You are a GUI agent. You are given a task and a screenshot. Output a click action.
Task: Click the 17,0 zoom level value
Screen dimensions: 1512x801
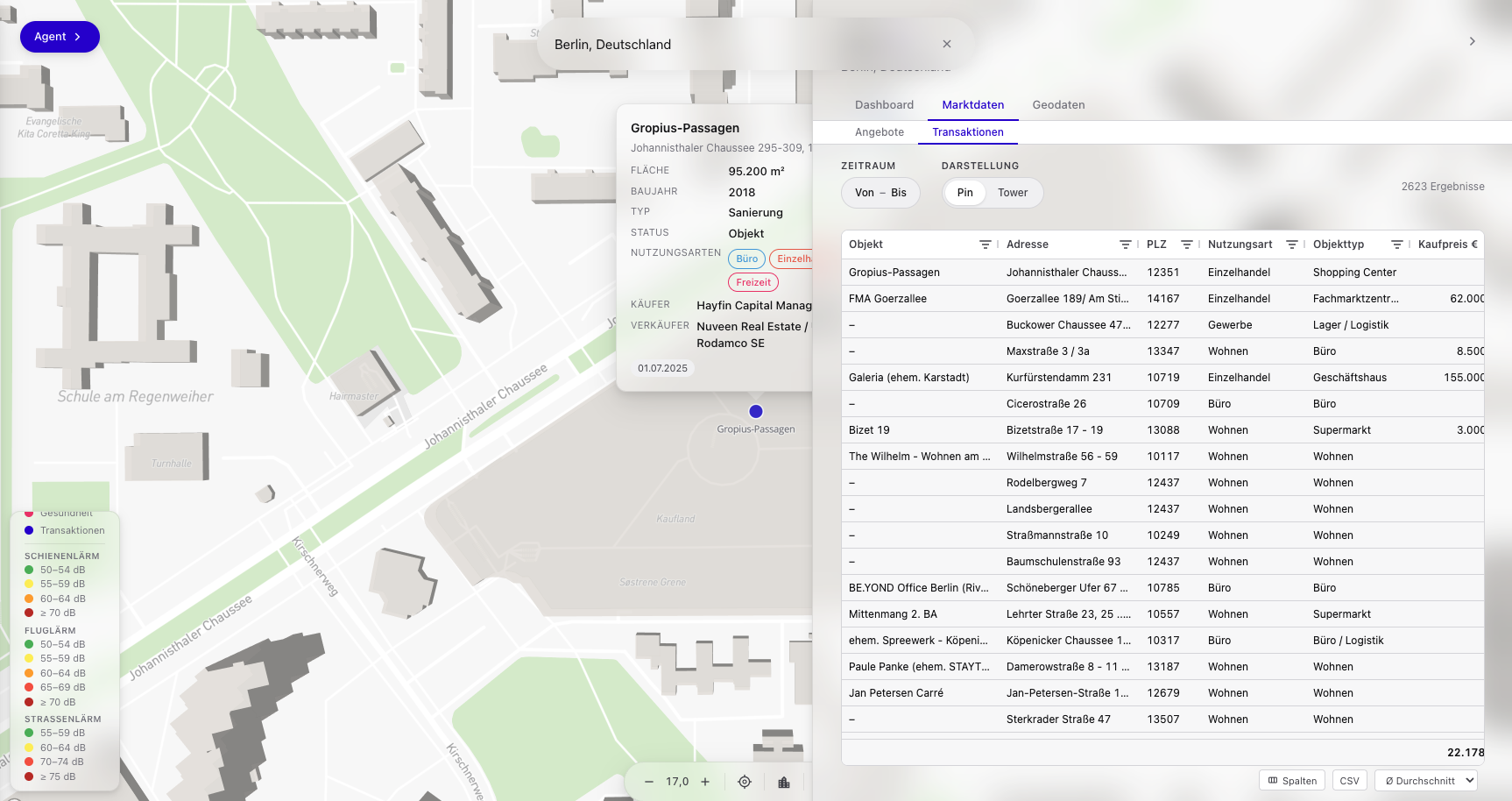pos(677,782)
